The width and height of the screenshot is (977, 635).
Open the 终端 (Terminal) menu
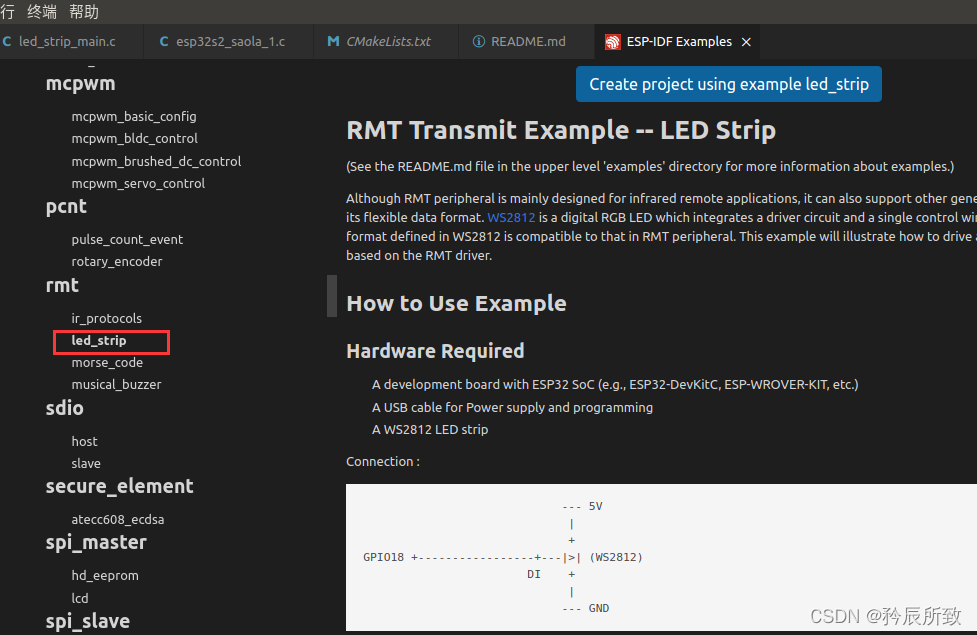(x=42, y=11)
